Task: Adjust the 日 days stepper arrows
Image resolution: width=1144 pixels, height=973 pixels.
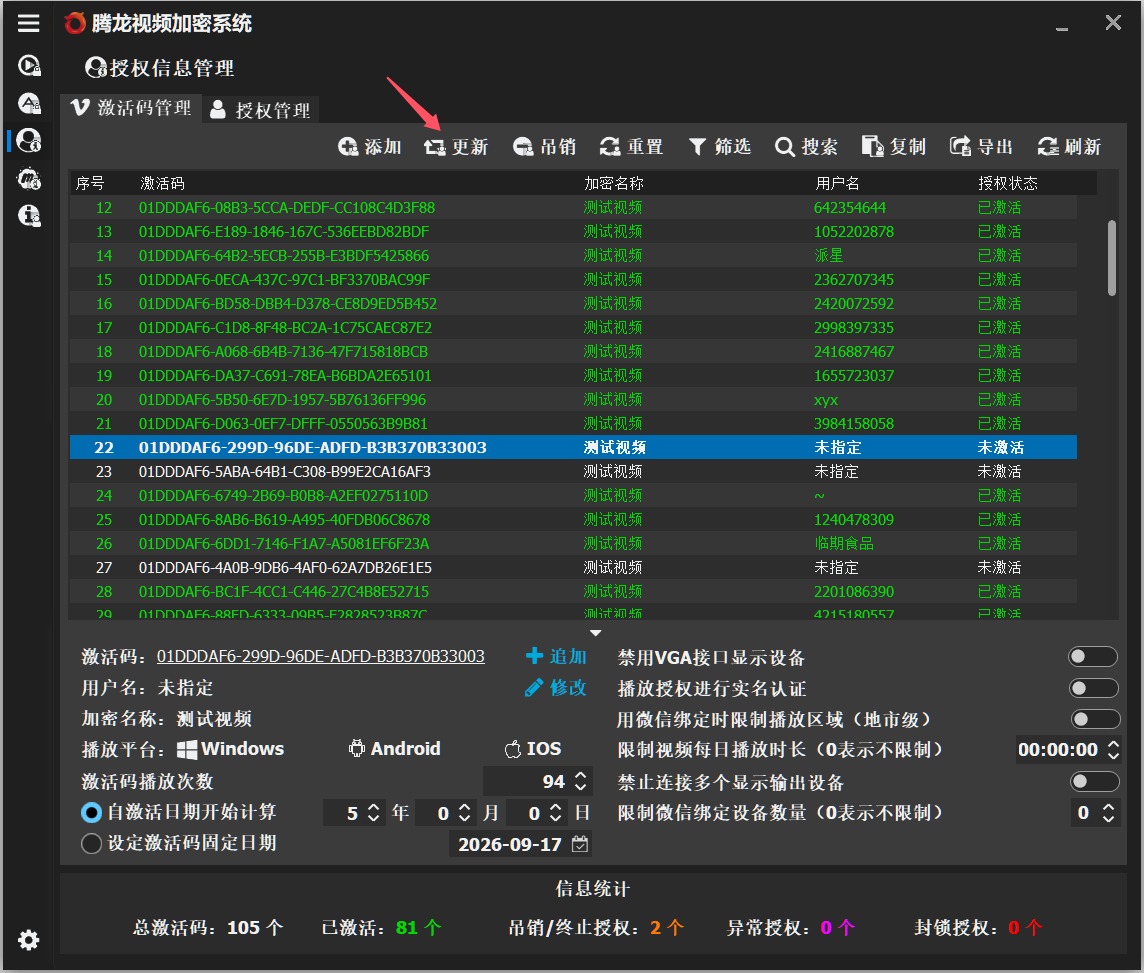Action: click(555, 813)
